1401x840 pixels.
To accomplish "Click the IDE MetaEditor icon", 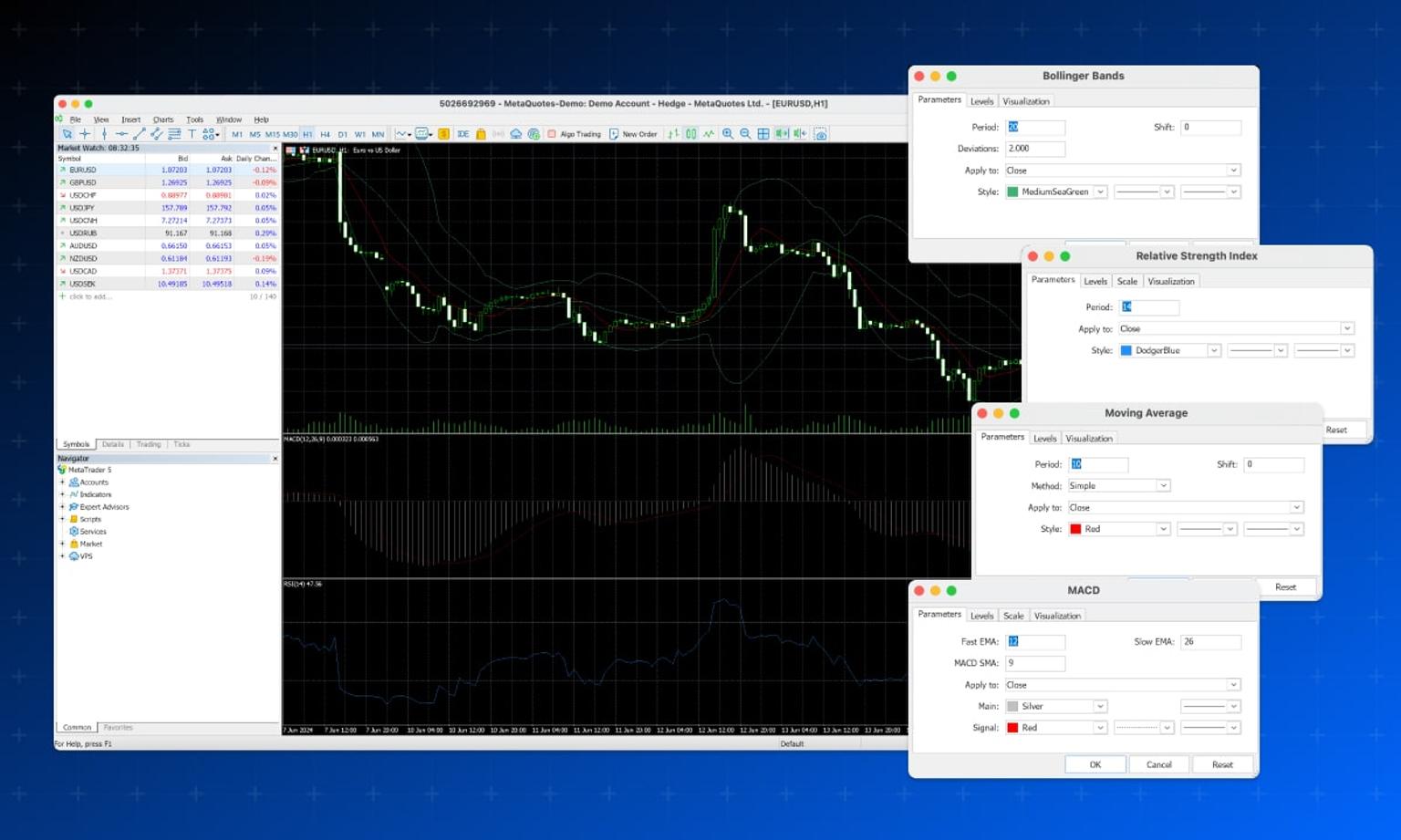I will click(x=462, y=134).
